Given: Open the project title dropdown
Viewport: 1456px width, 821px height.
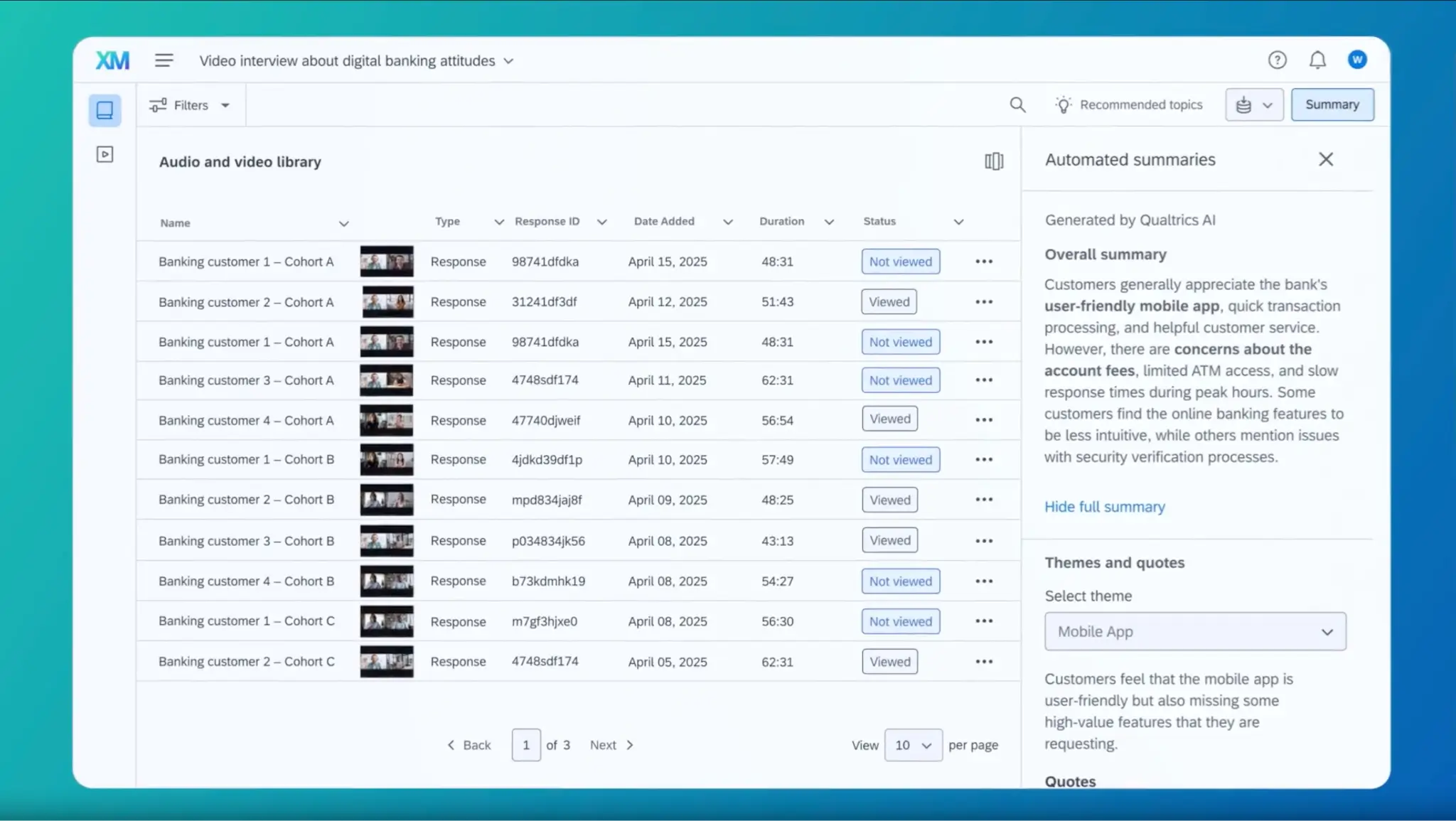Looking at the screenshot, I should 508,61.
